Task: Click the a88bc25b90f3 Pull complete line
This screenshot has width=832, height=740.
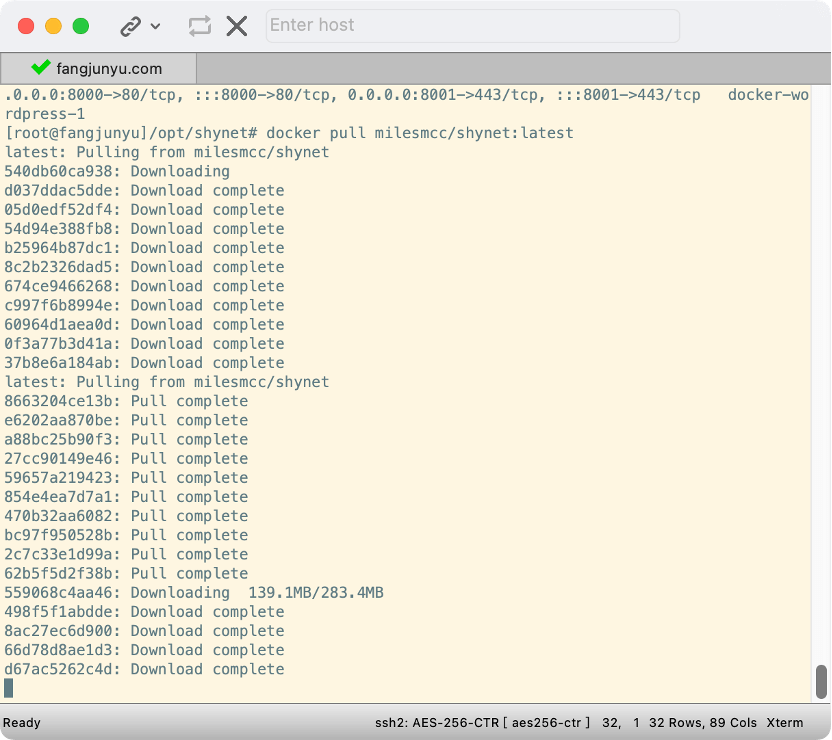Action: pos(126,439)
